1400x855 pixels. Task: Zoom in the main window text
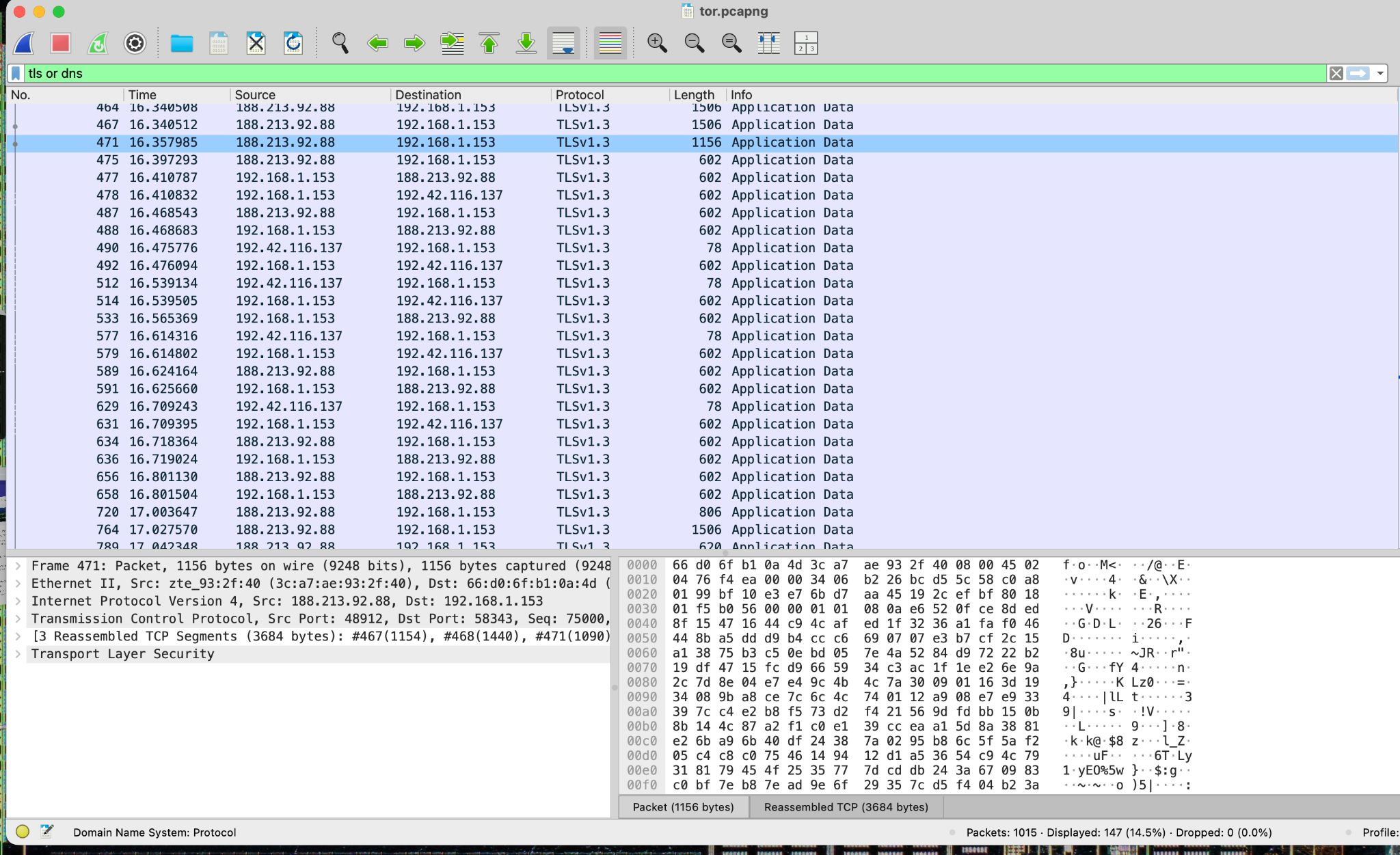click(x=657, y=43)
